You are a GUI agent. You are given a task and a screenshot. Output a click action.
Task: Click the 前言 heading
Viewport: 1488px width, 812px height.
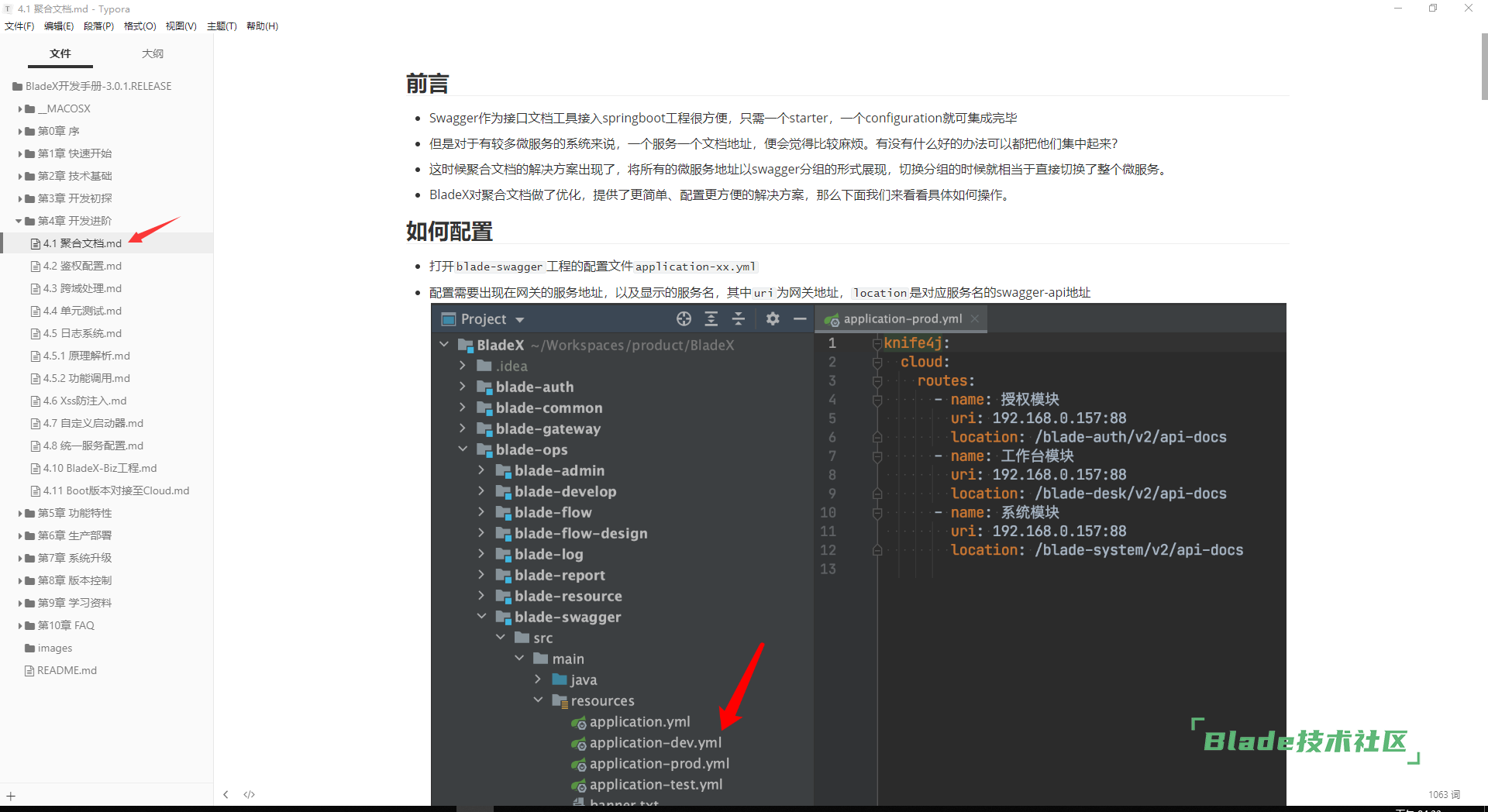[x=427, y=84]
